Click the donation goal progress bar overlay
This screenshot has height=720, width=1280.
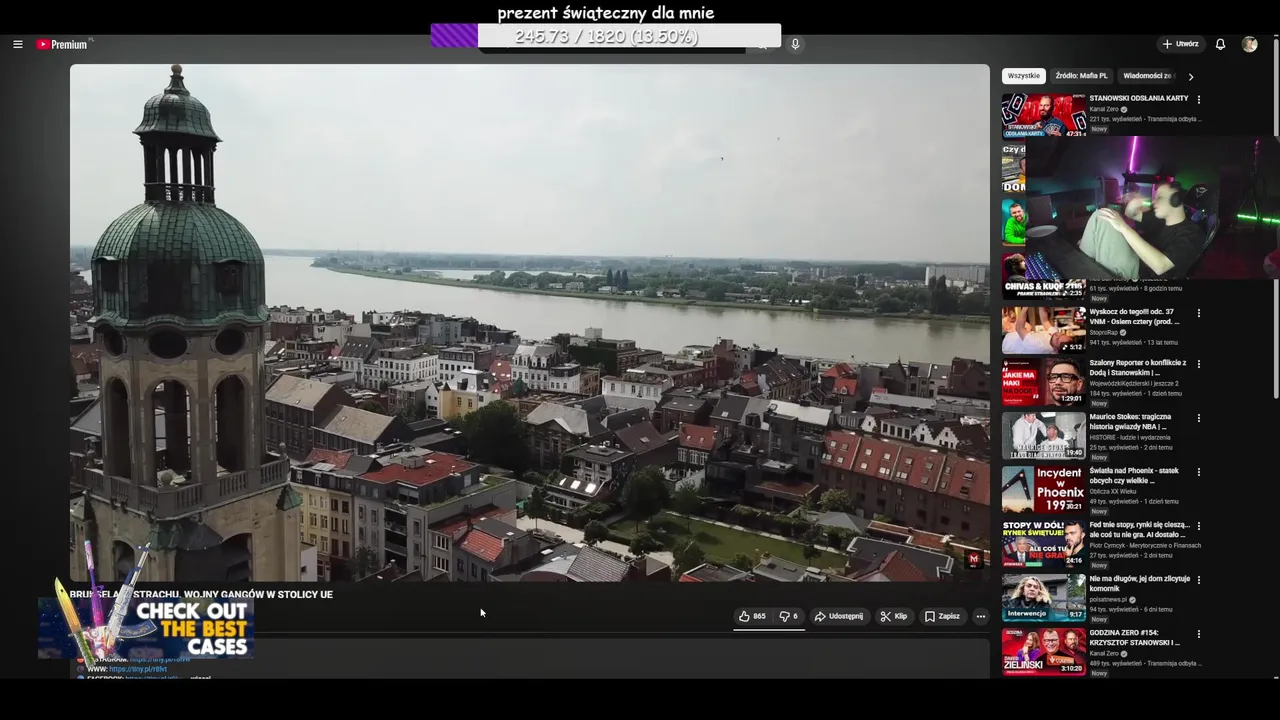click(606, 36)
